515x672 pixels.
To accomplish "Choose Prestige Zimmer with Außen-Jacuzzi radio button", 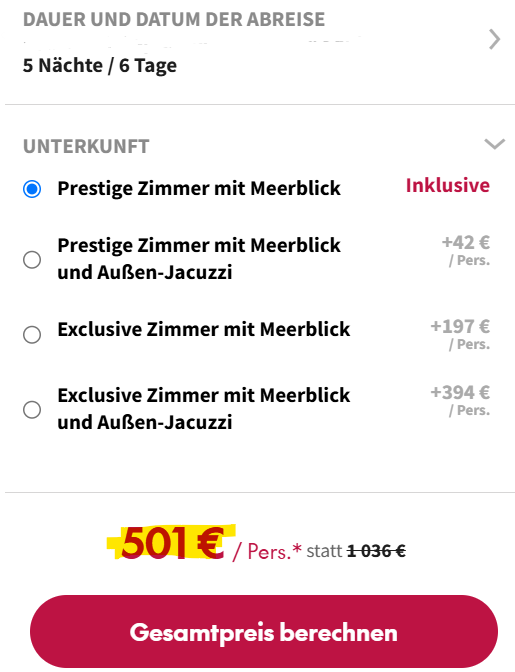I will pos(32,260).
